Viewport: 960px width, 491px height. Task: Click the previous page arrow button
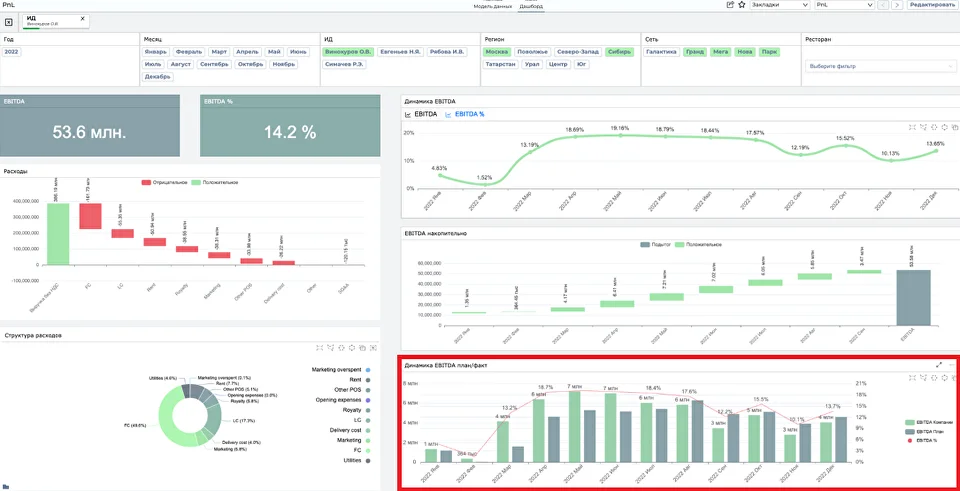pos(883,5)
